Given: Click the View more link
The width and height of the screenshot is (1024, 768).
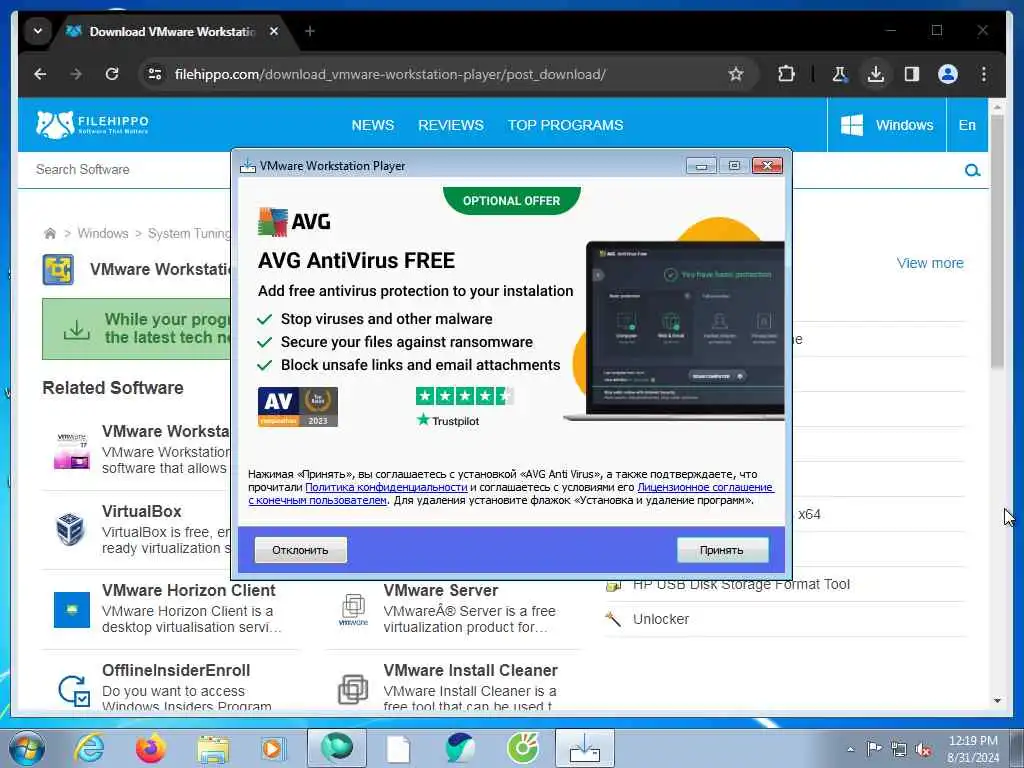Looking at the screenshot, I should tap(930, 263).
